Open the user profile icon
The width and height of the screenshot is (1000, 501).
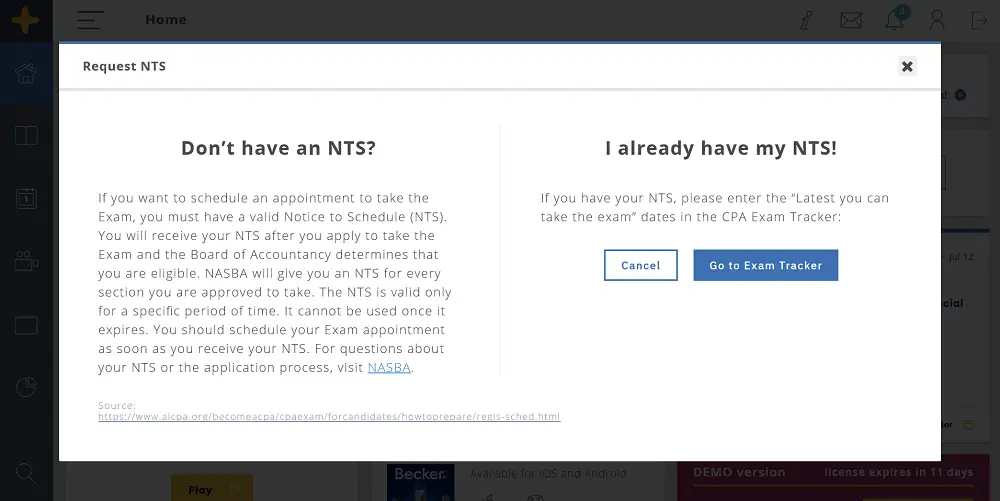click(x=937, y=20)
